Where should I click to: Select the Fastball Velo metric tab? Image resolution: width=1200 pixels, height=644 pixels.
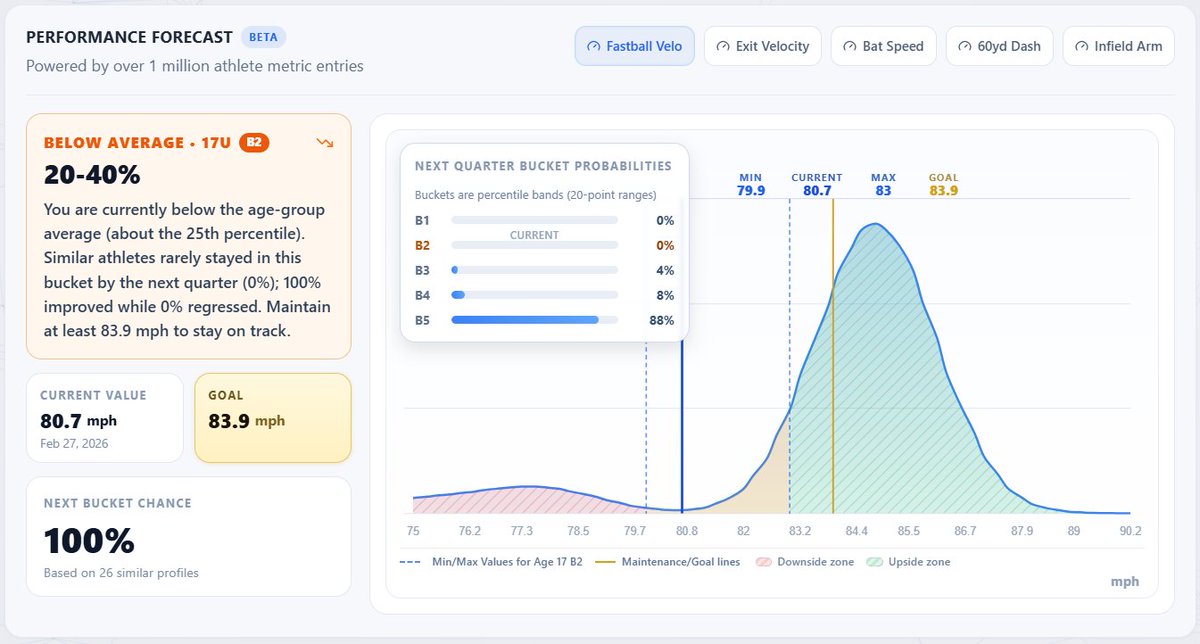634,46
